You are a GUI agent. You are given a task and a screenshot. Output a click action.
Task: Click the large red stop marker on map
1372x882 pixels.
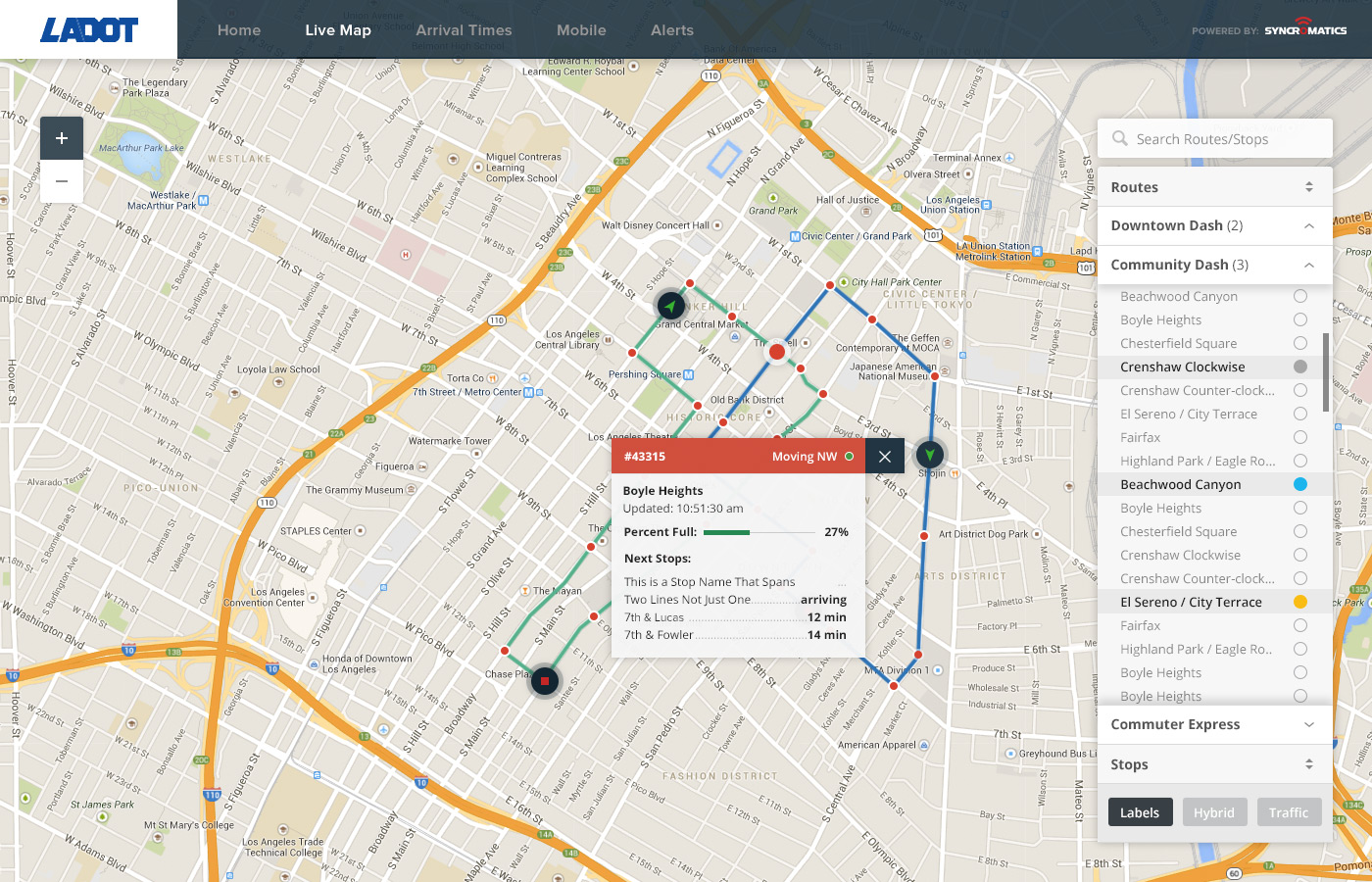(777, 352)
